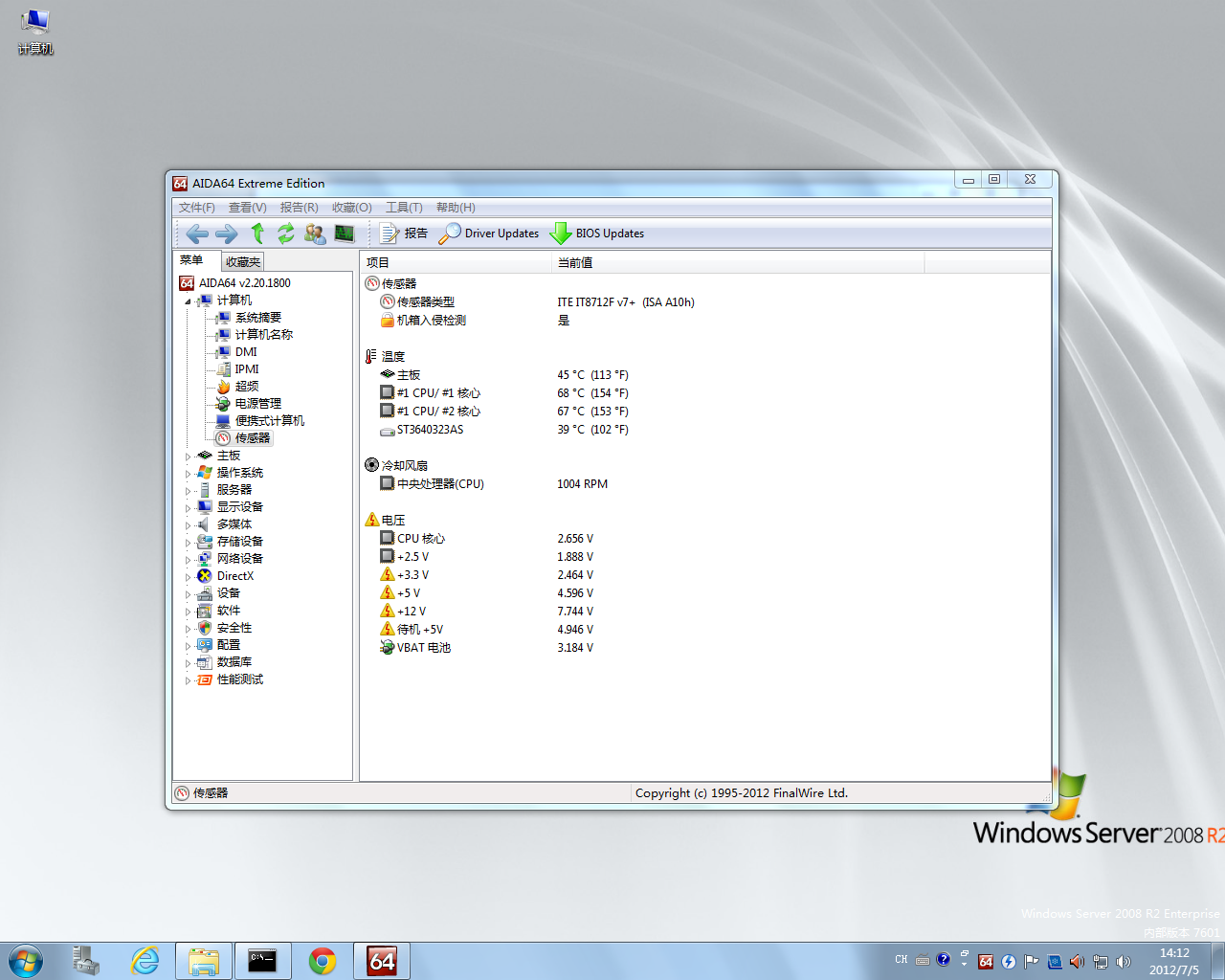This screenshot has width=1225, height=980.
Task: Select AIDA64 v2.20.1800 tree root
Action: point(234,283)
